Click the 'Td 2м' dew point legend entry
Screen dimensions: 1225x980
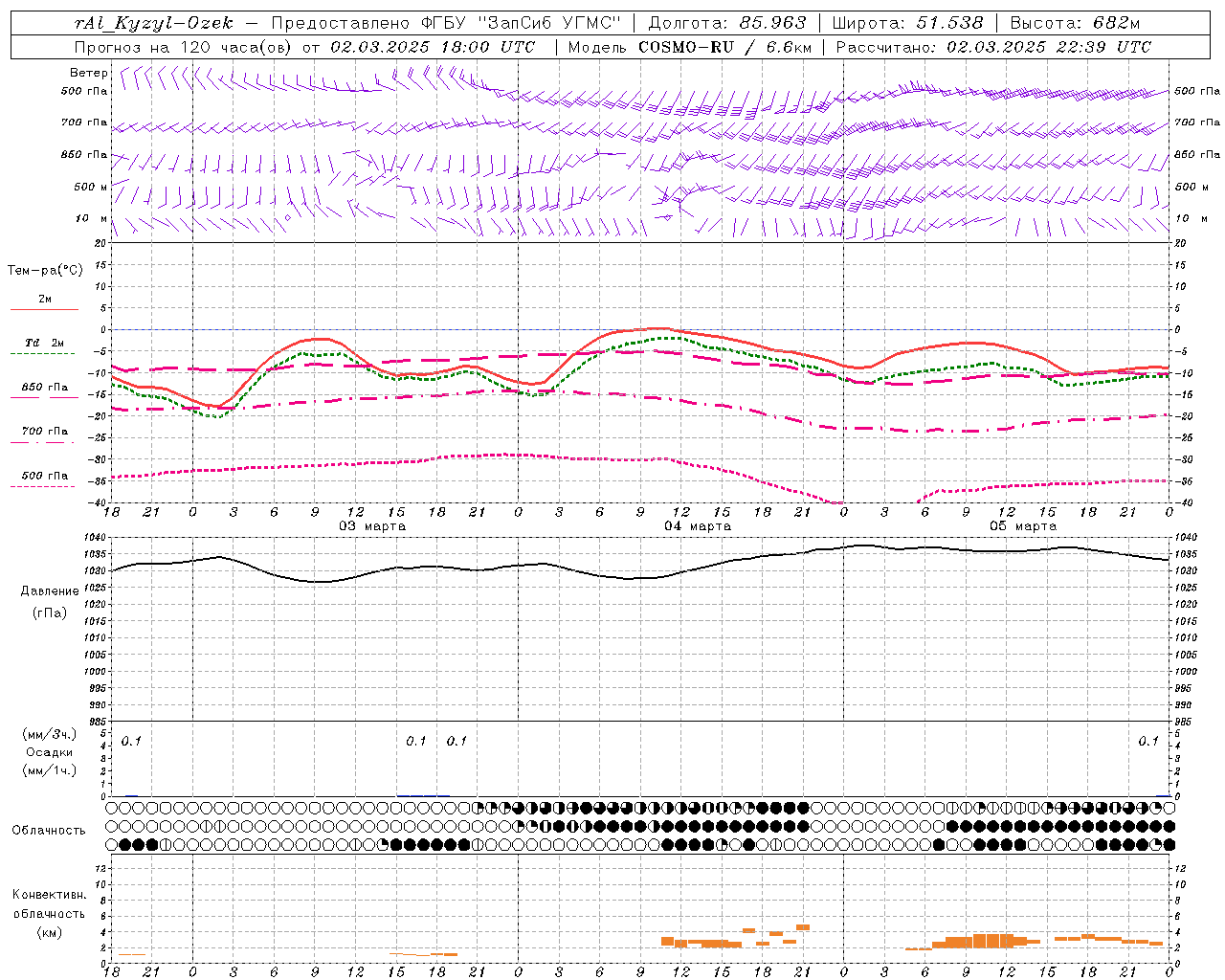[x=44, y=343]
